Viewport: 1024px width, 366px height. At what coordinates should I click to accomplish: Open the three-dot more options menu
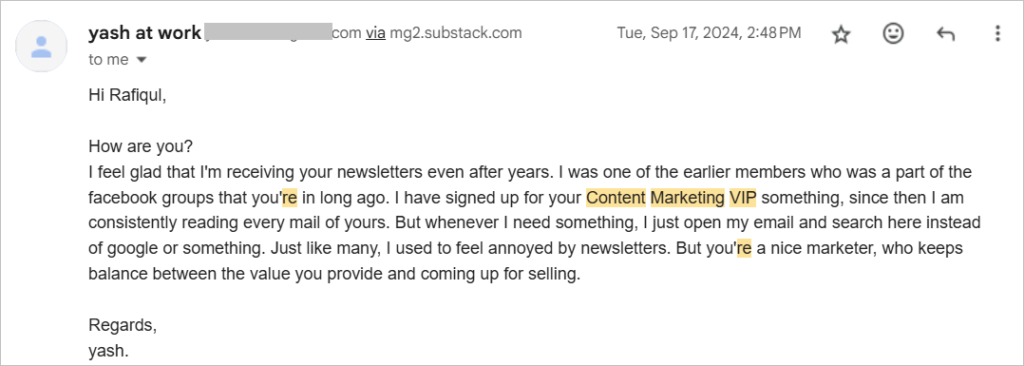coord(997,33)
